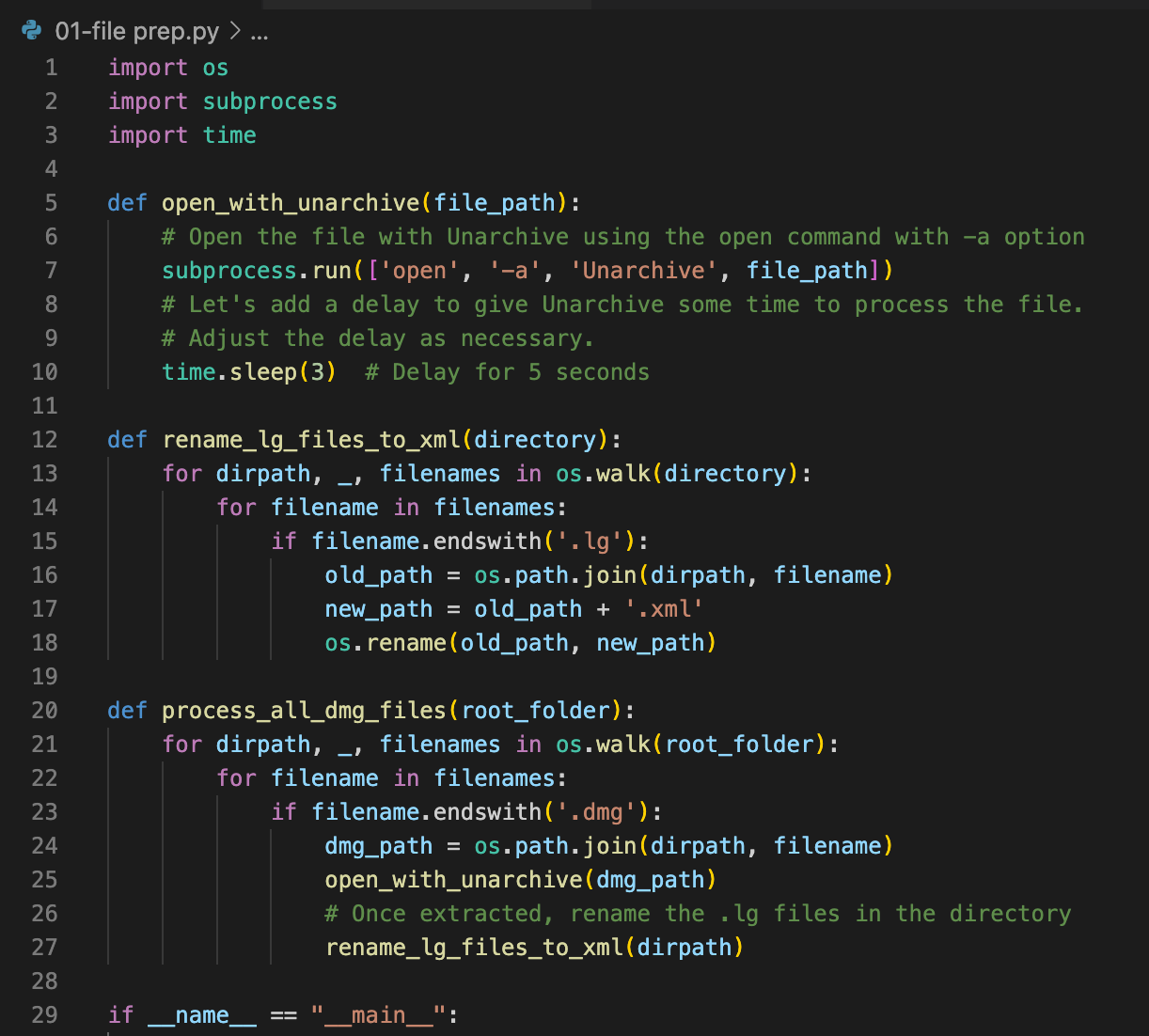Click 'os.walk(directory)' on line 13
Viewport: 1149px width, 1036px height.
[x=677, y=474]
